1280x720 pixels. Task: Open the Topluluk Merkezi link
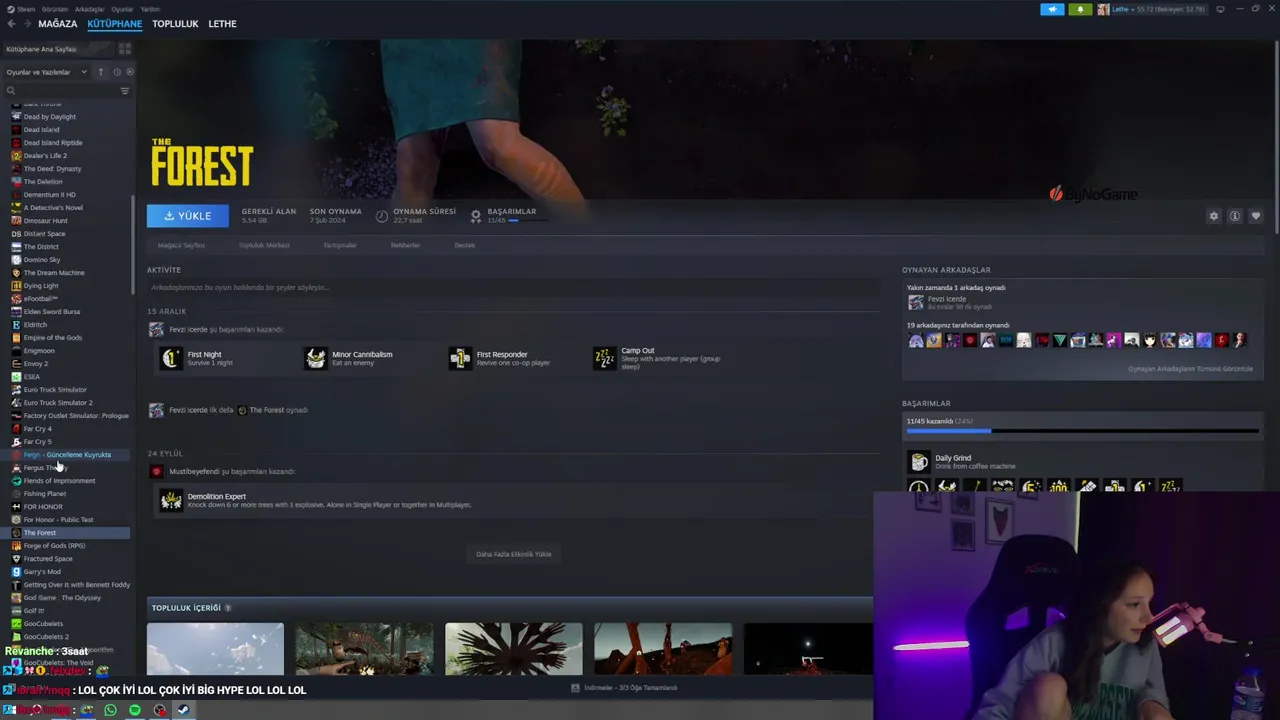click(x=264, y=245)
